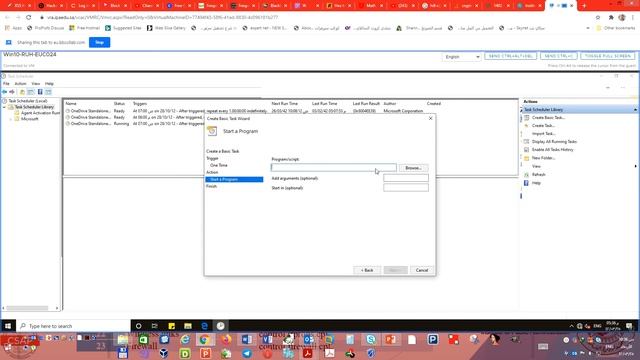Click Display All Running Tasks link

pos(554,142)
